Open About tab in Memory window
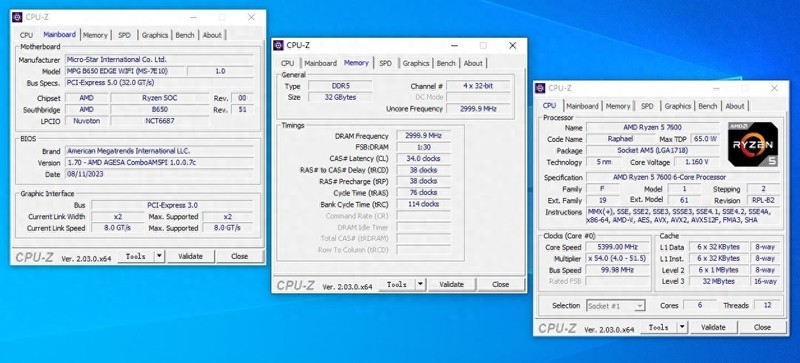The image size is (800, 363). point(473,63)
